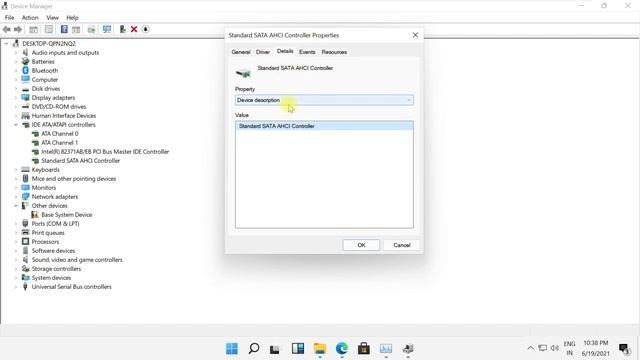Click the Storage controllers icon
Screen dimensions: 640x360
pos(25,269)
